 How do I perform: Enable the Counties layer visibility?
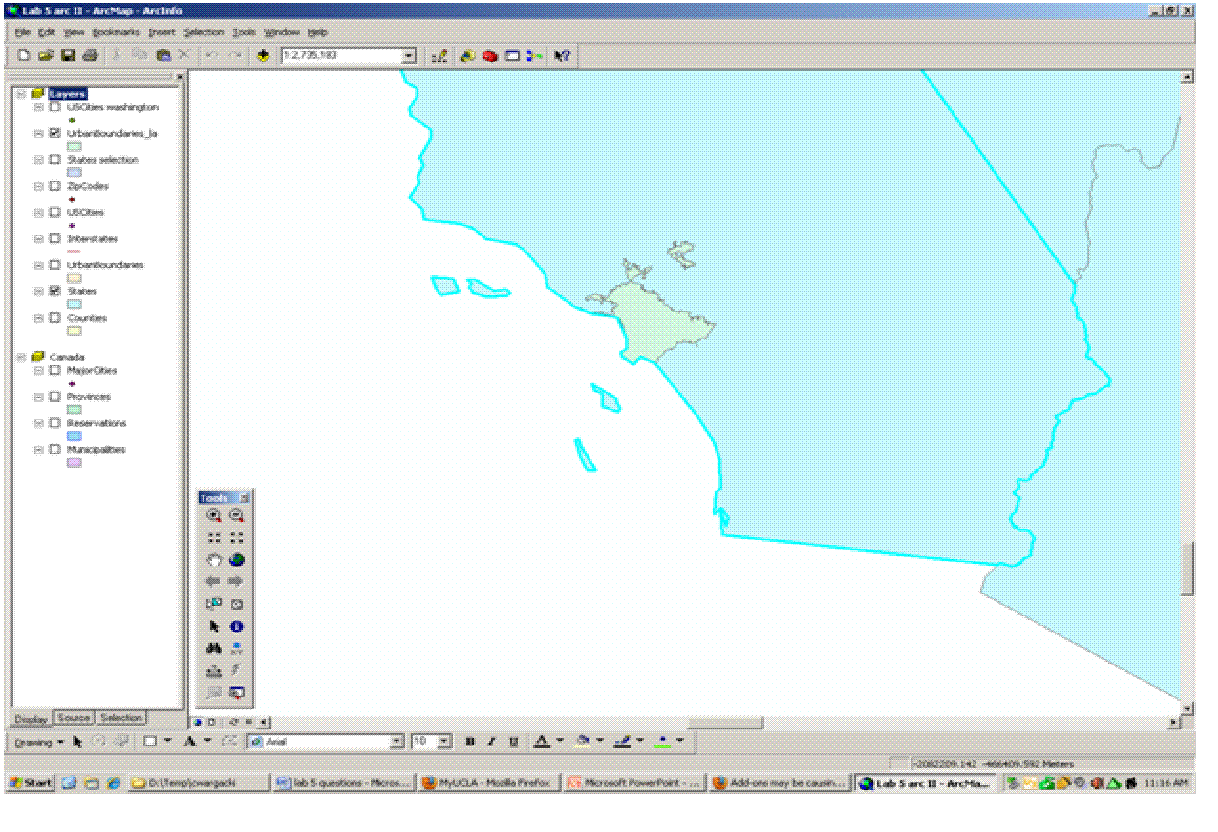click(54, 317)
